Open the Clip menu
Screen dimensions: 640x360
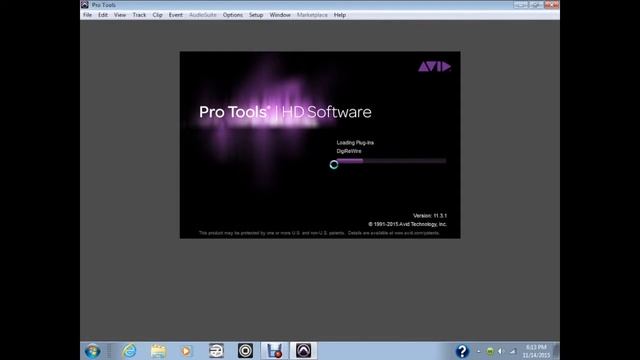coord(158,15)
